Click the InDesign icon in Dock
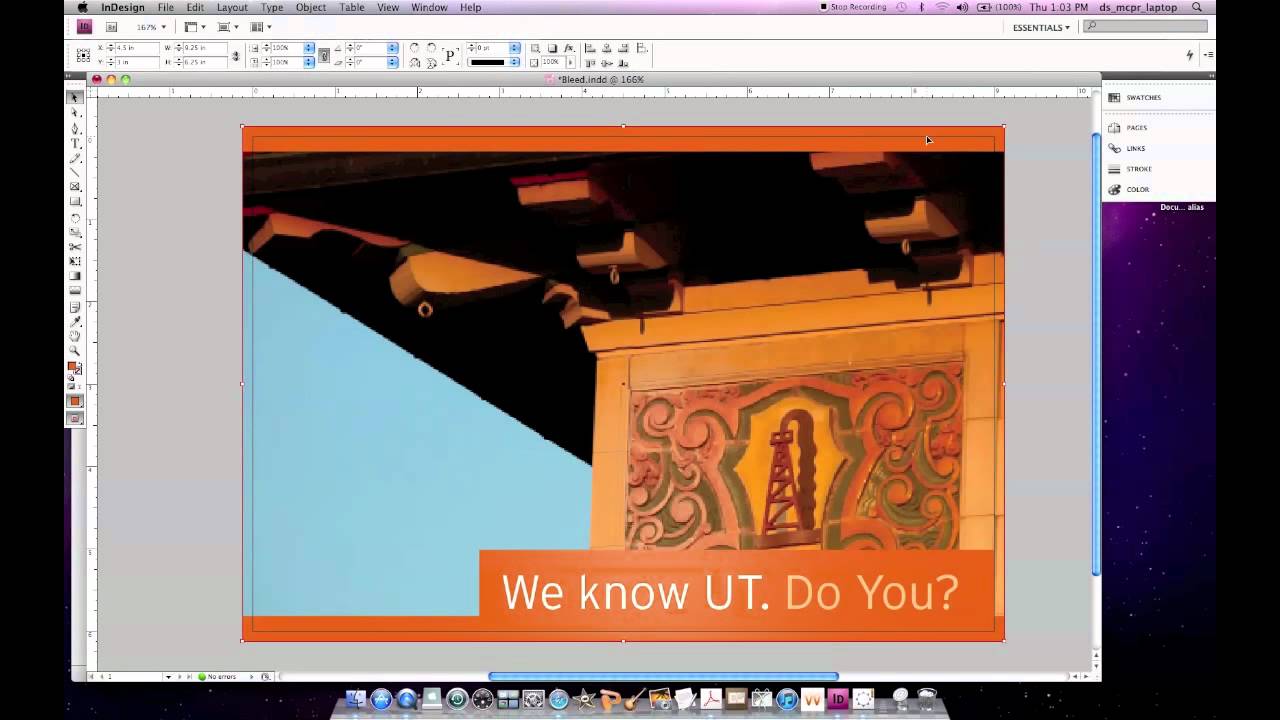The image size is (1280, 720). [838, 700]
